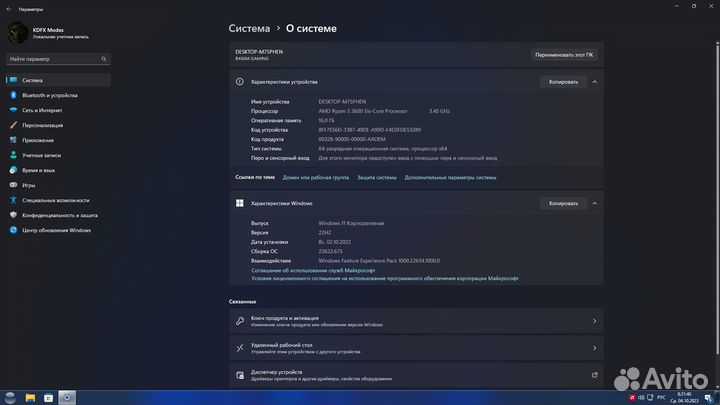This screenshot has width=720, height=405.
Task: Click the Персонализация brush icon
Action: point(13,125)
